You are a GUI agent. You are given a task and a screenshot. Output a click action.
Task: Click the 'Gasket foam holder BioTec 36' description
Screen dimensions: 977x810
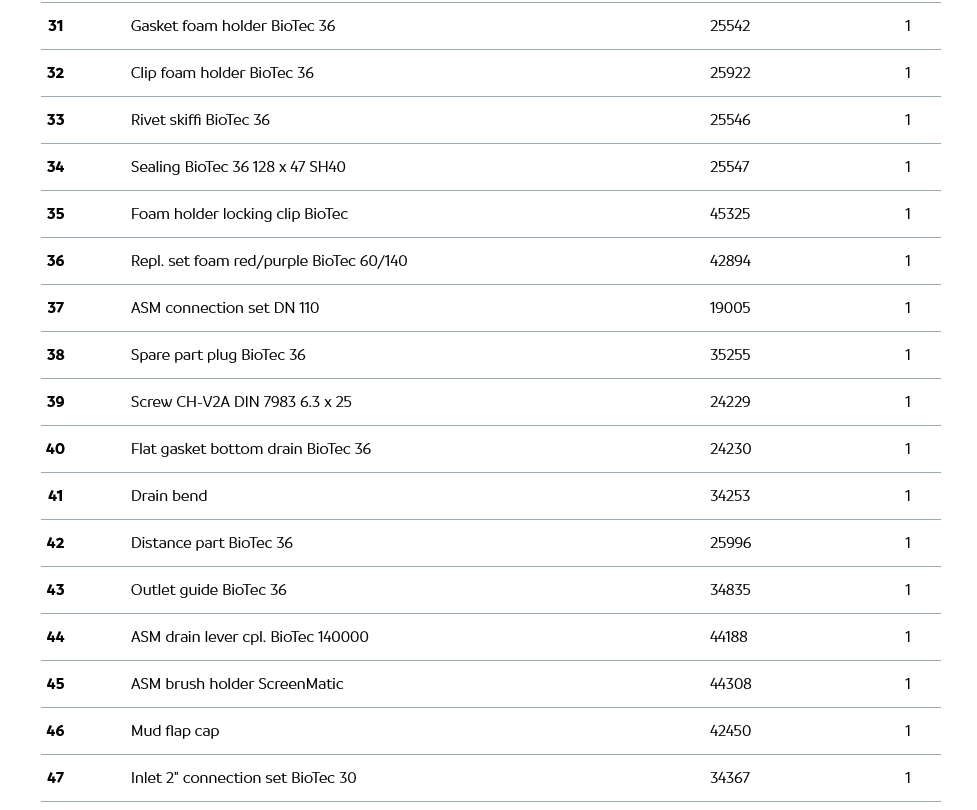pos(233,26)
